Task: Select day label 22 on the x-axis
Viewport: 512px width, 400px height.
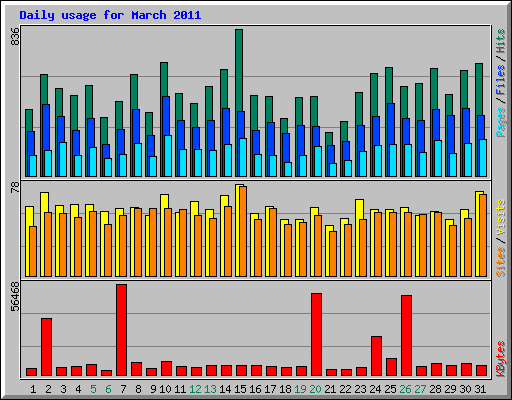Action: click(345, 389)
